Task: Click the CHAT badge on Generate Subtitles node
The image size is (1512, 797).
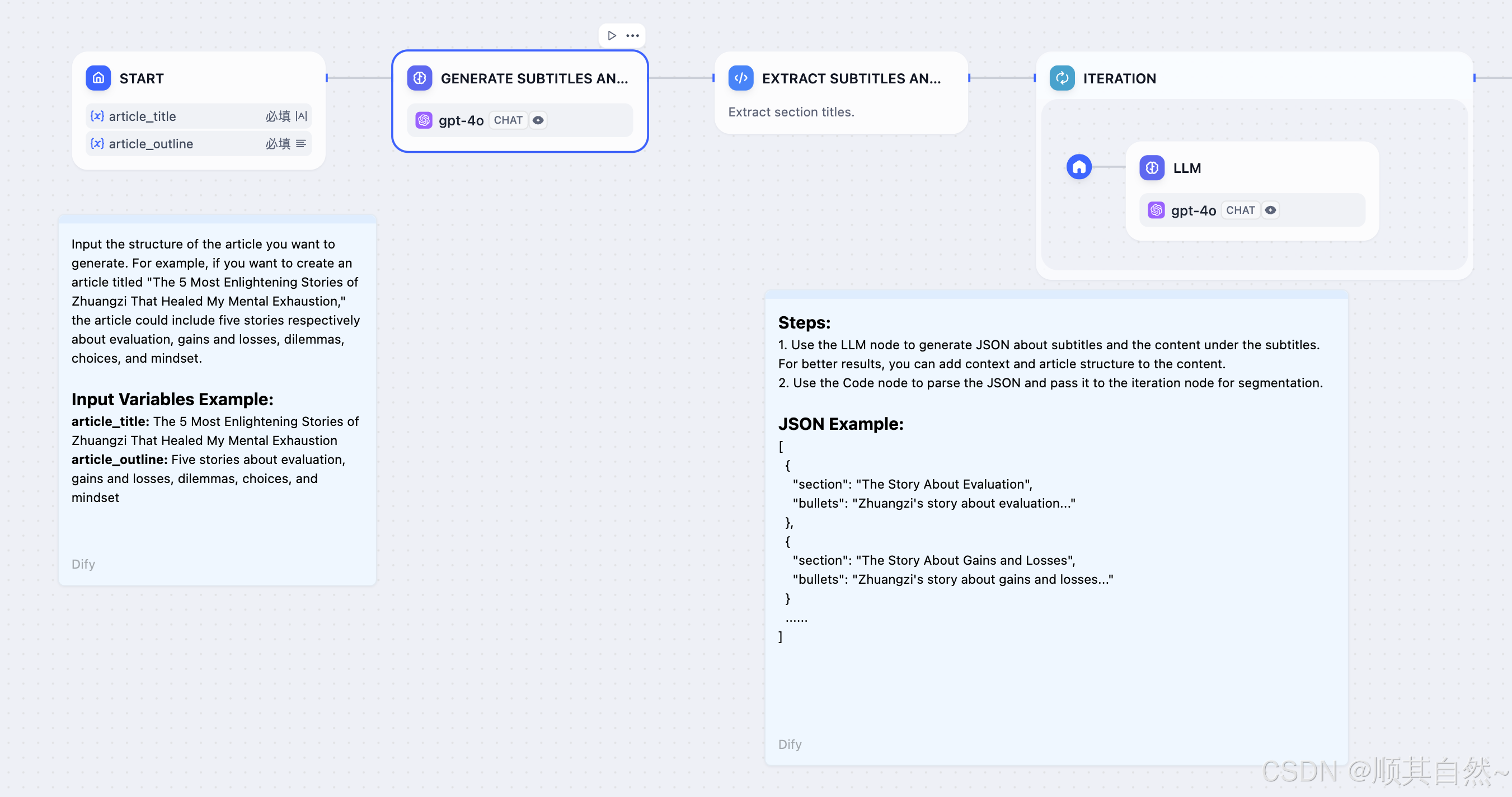Action: tap(508, 120)
